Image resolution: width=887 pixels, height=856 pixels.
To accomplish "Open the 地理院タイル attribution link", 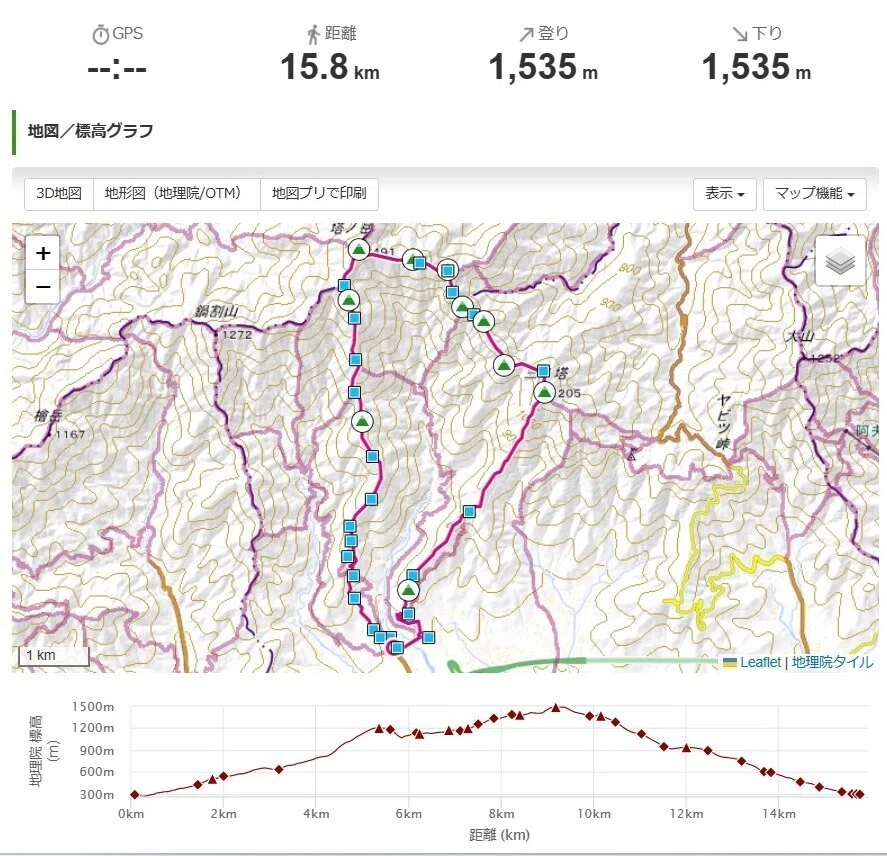I will (x=832, y=662).
